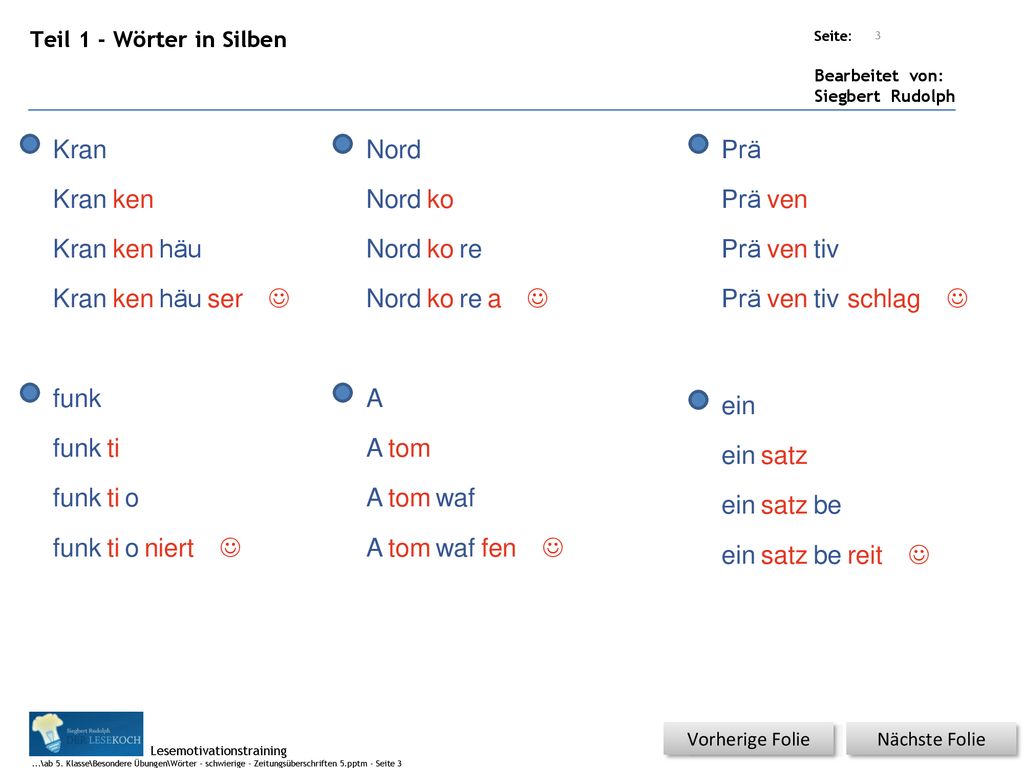Image resolution: width=1024 pixels, height=768 pixels.
Task: Click the smiley after Kran ken häu ser
Action: pyautogui.click(x=279, y=298)
